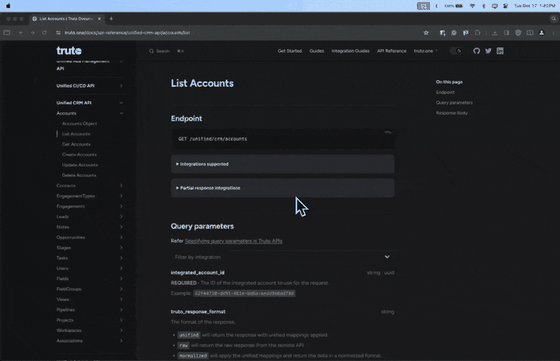Image resolution: width=560 pixels, height=361 pixels.
Task: Expand Partial response integrations section
Action: tap(282, 188)
